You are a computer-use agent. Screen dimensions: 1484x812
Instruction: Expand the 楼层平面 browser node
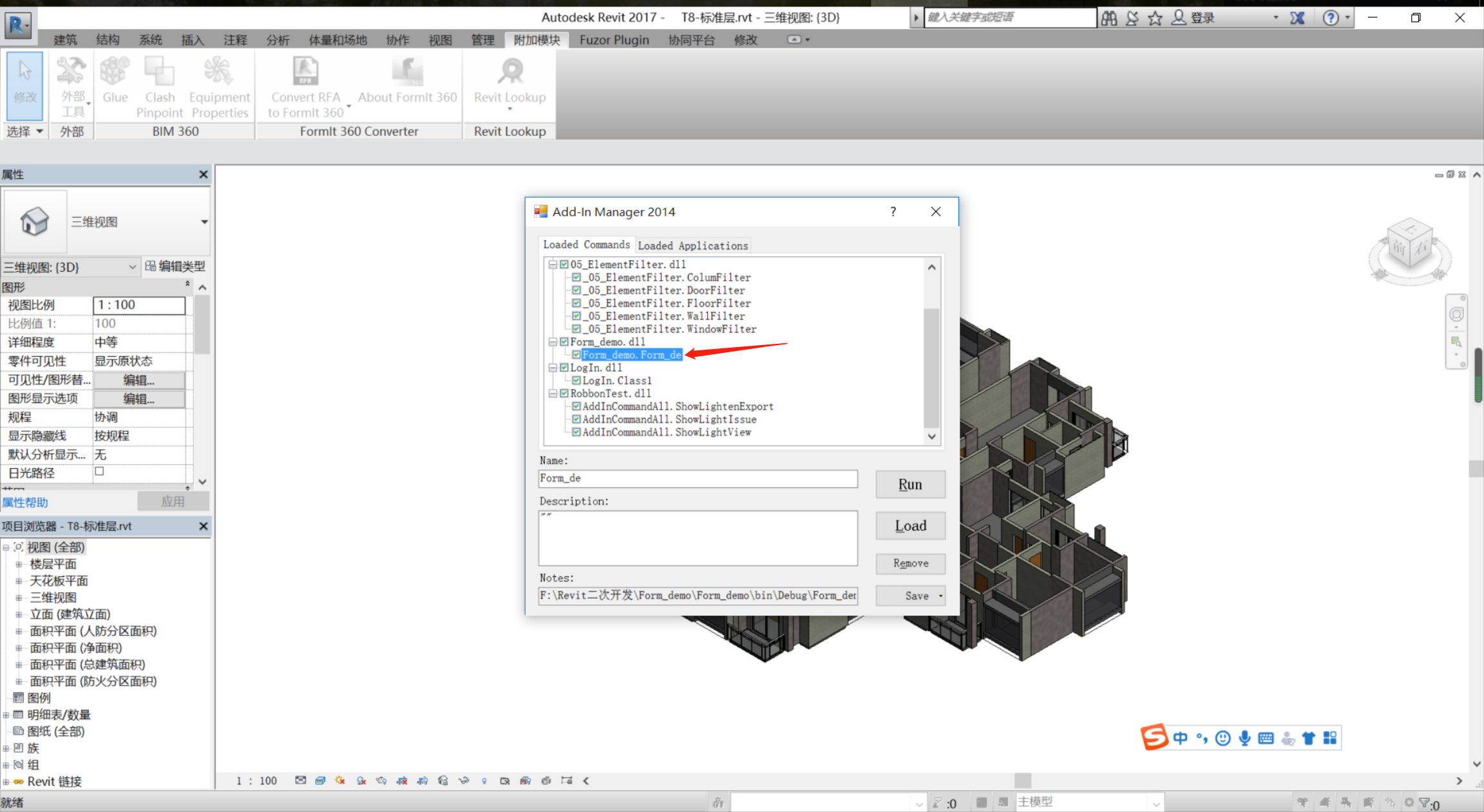(19, 565)
